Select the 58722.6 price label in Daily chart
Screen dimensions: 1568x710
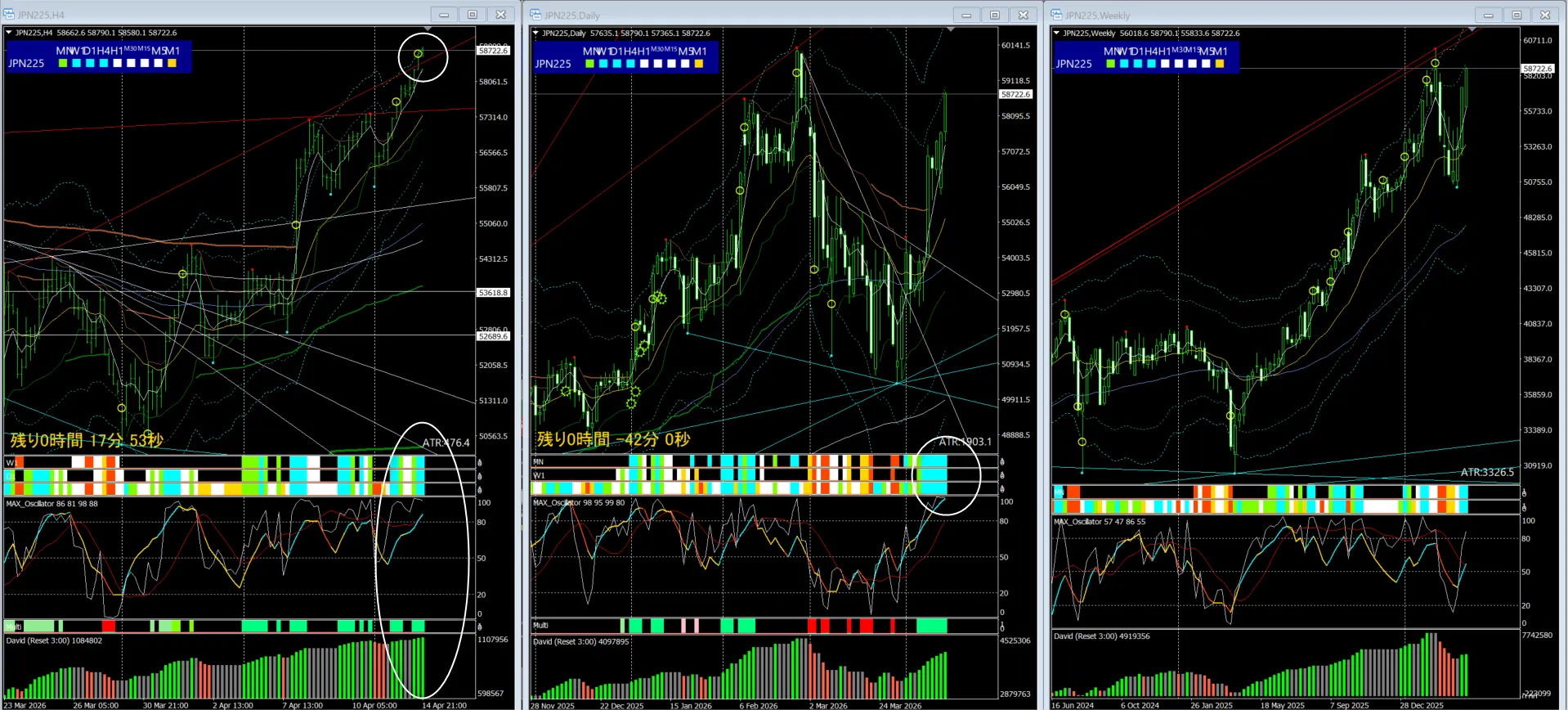[x=1015, y=94]
